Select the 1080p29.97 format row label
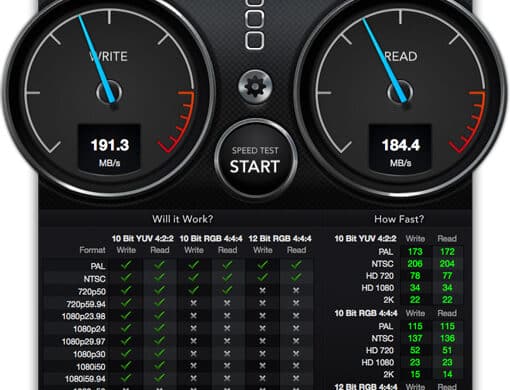 (84, 342)
